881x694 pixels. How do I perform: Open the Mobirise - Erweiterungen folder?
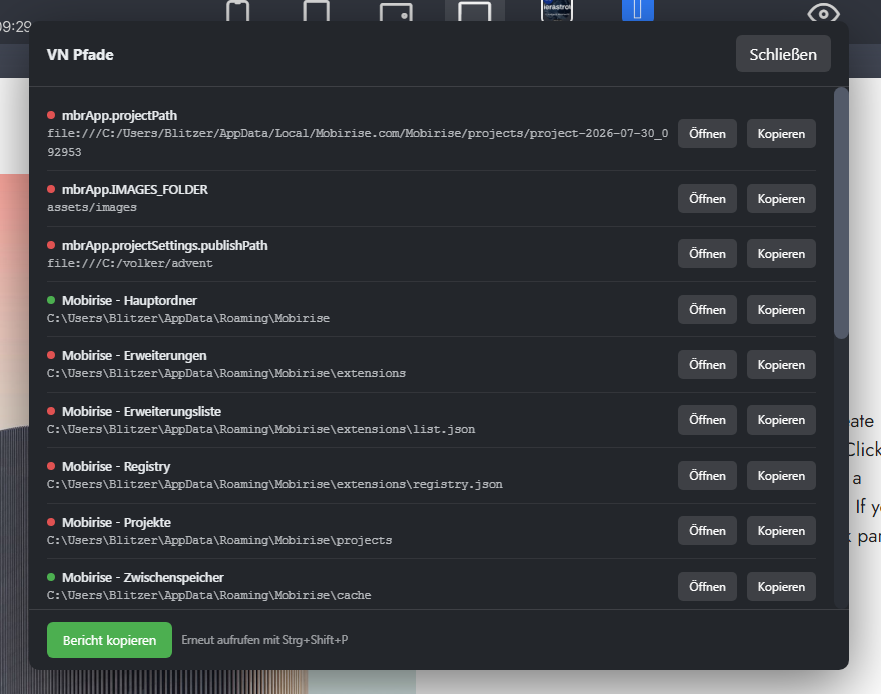click(707, 365)
